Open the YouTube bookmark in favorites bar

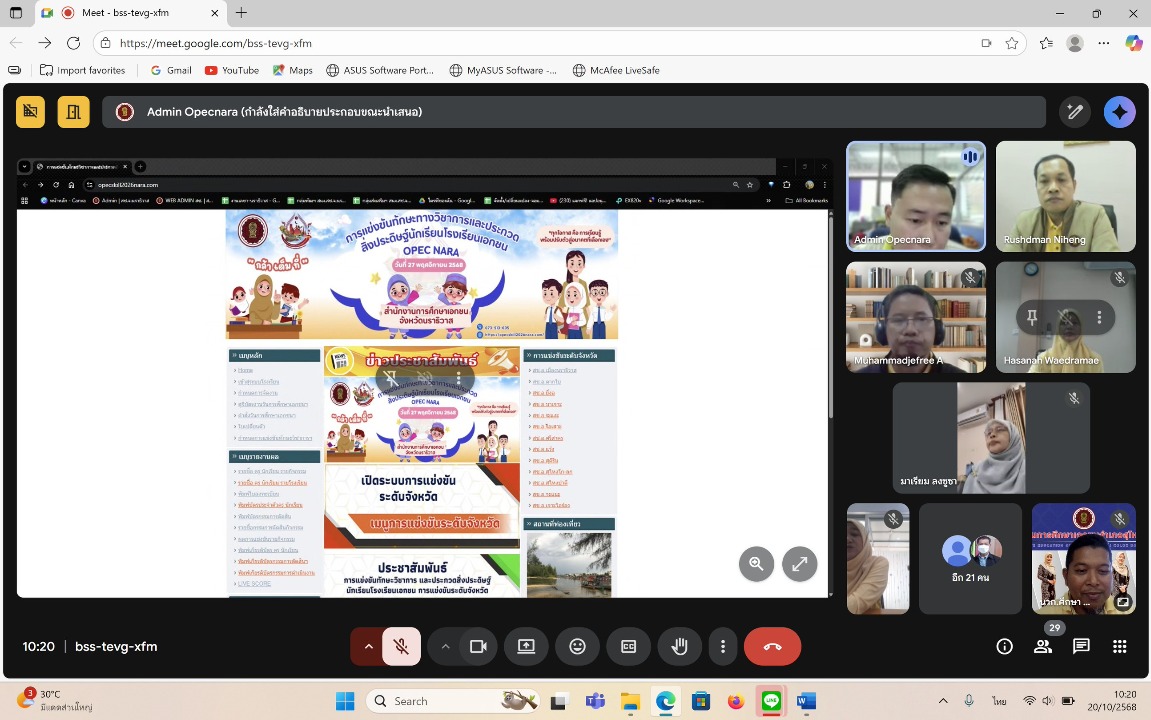tap(231, 70)
